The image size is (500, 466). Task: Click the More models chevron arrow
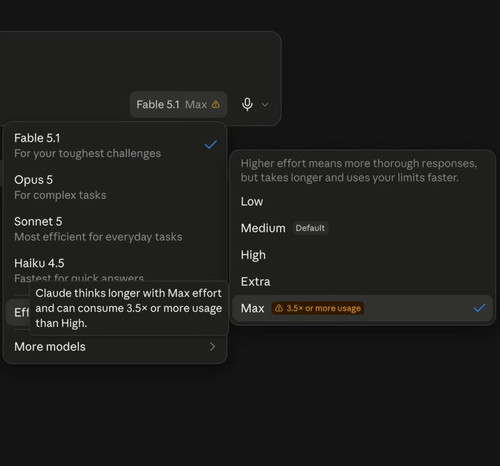212,347
